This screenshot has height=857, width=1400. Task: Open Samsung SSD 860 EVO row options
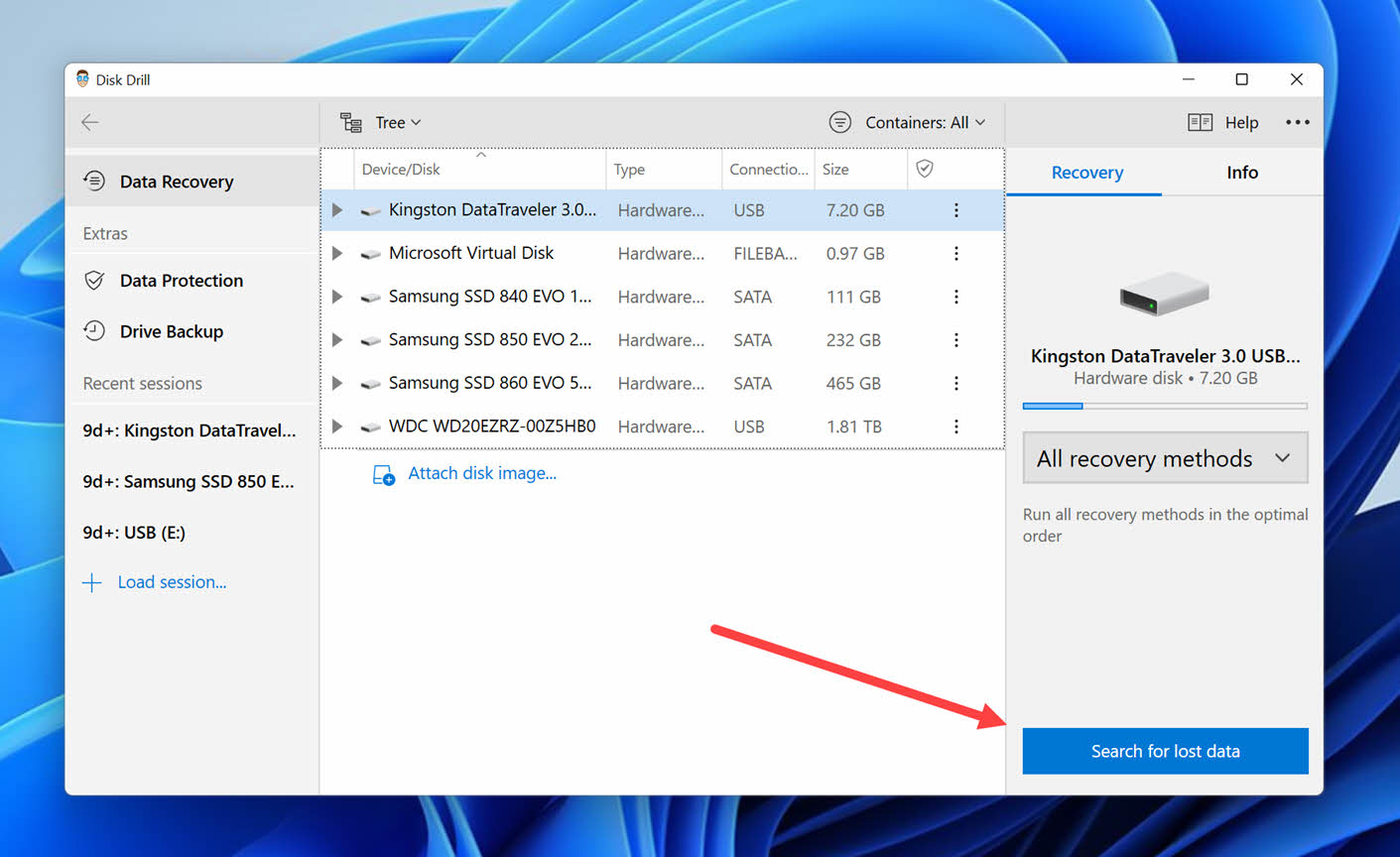(956, 383)
